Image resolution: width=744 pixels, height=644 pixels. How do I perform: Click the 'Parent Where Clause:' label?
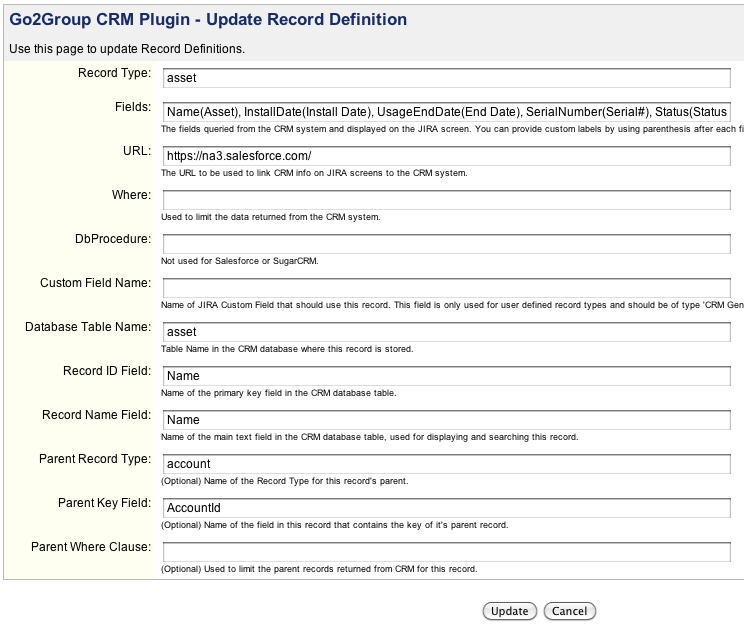[91, 547]
